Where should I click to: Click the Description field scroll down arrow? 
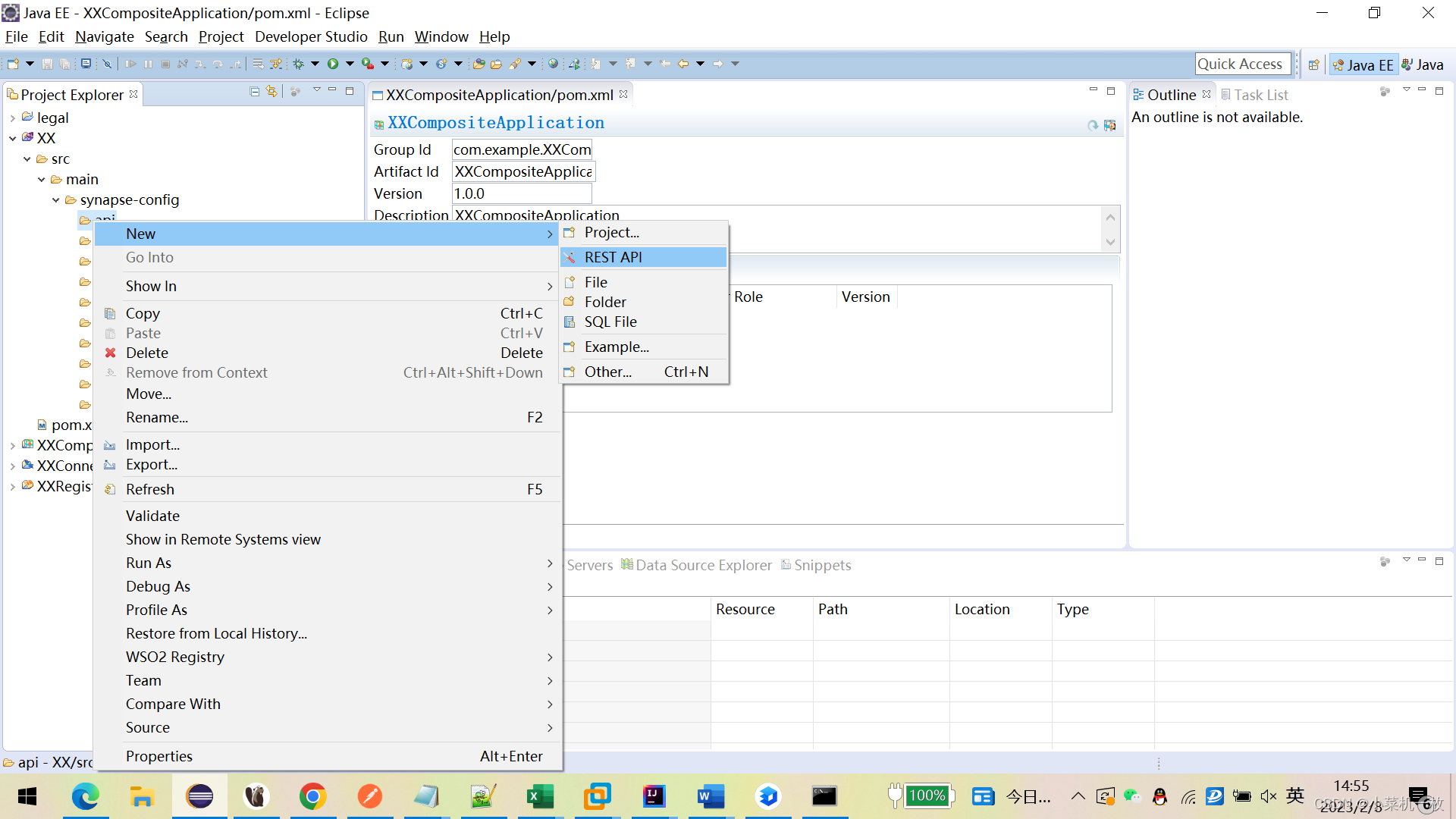pos(1110,243)
